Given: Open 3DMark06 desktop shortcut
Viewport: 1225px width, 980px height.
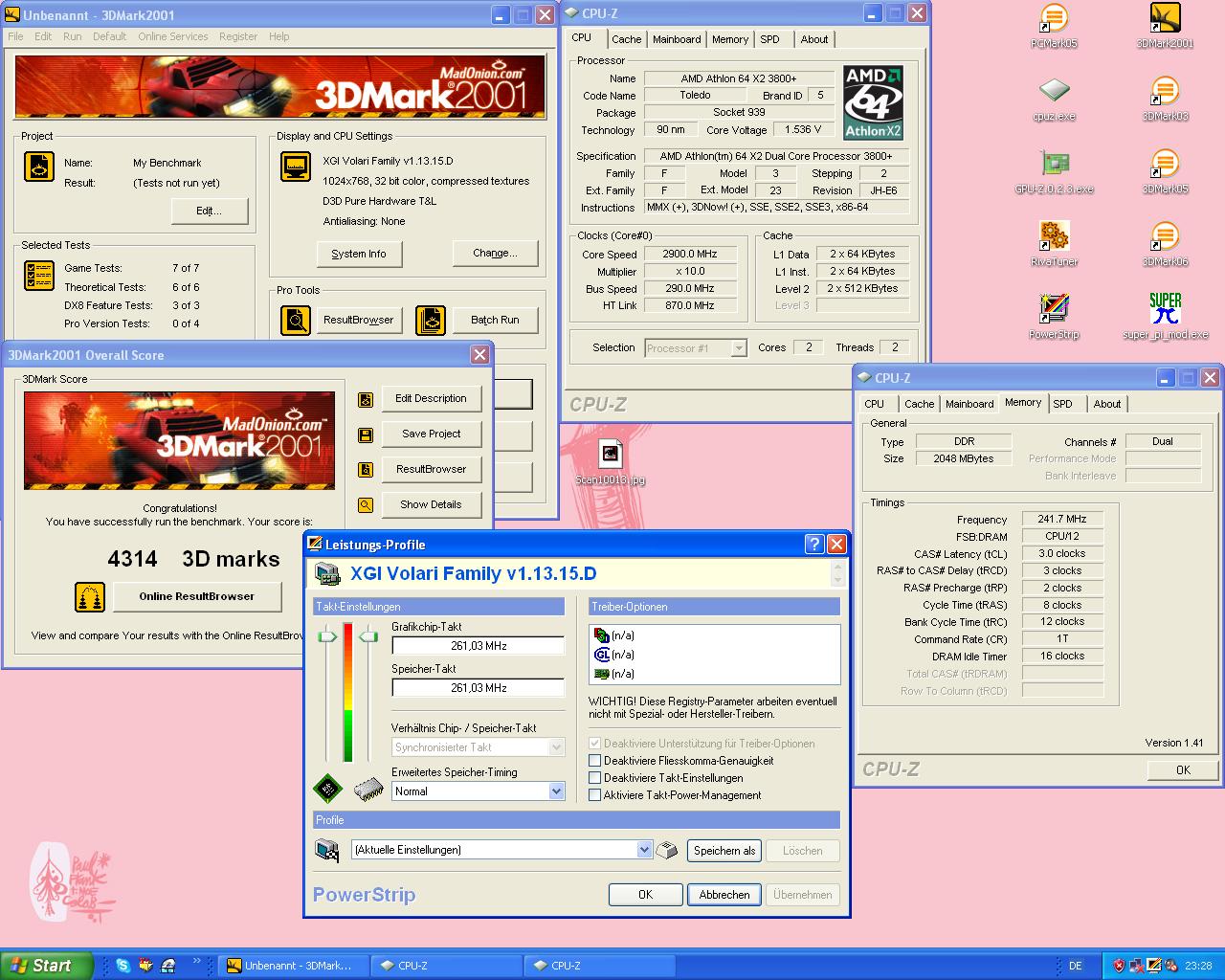Looking at the screenshot, I should click(1165, 244).
